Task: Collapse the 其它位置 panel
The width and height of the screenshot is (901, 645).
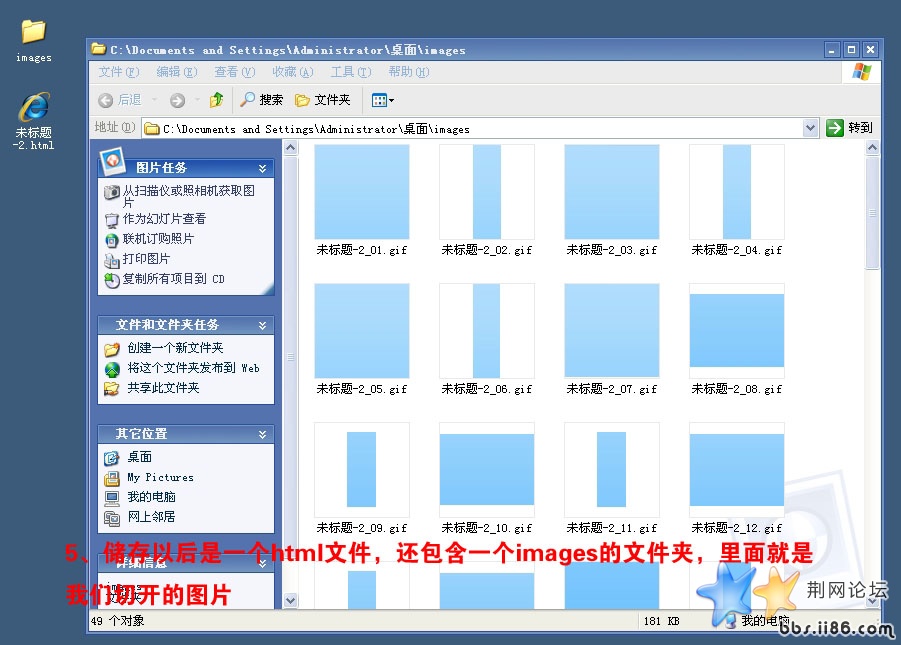Action: tap(262, 434)
